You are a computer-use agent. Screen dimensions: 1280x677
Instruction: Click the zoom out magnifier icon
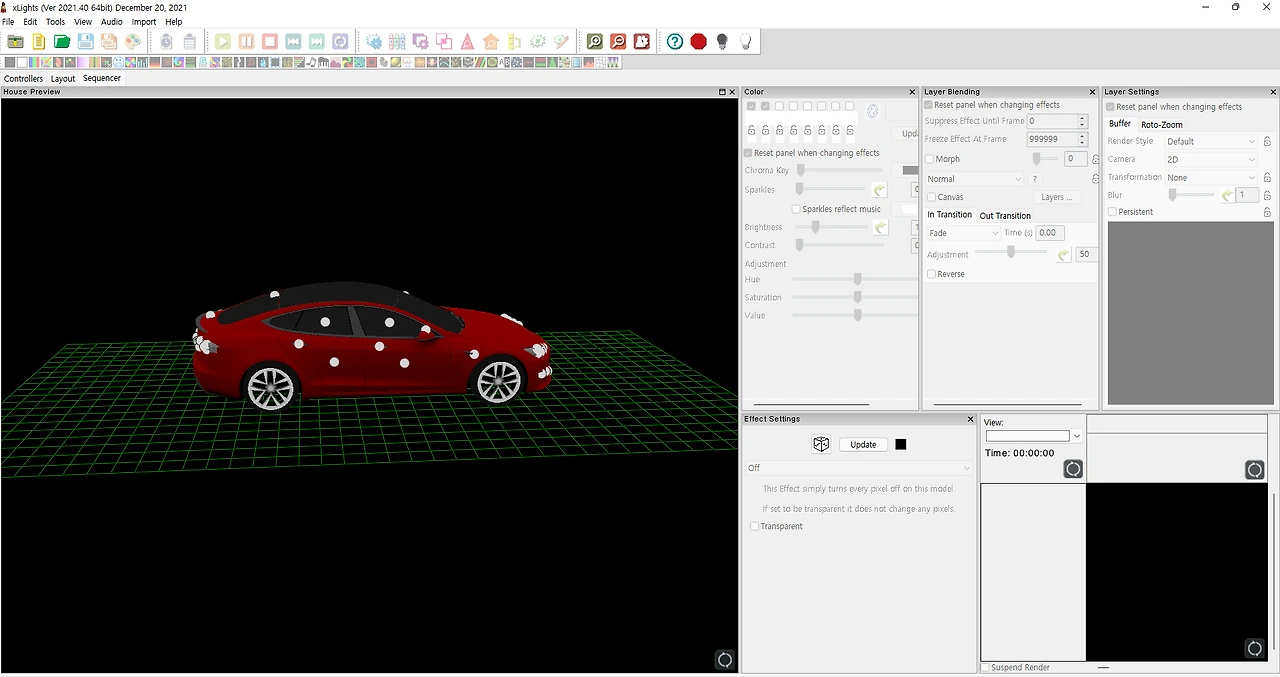click(x=618, y=41)
